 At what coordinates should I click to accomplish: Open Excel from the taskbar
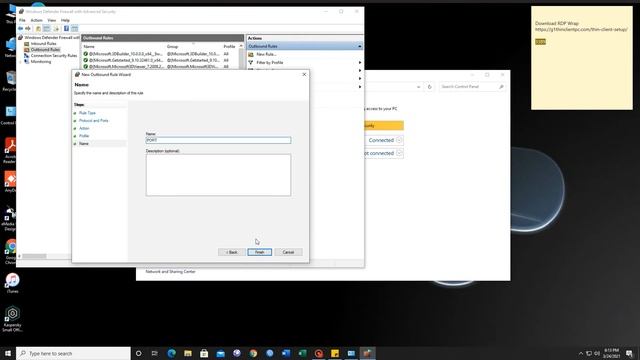[x=302, y=353]
